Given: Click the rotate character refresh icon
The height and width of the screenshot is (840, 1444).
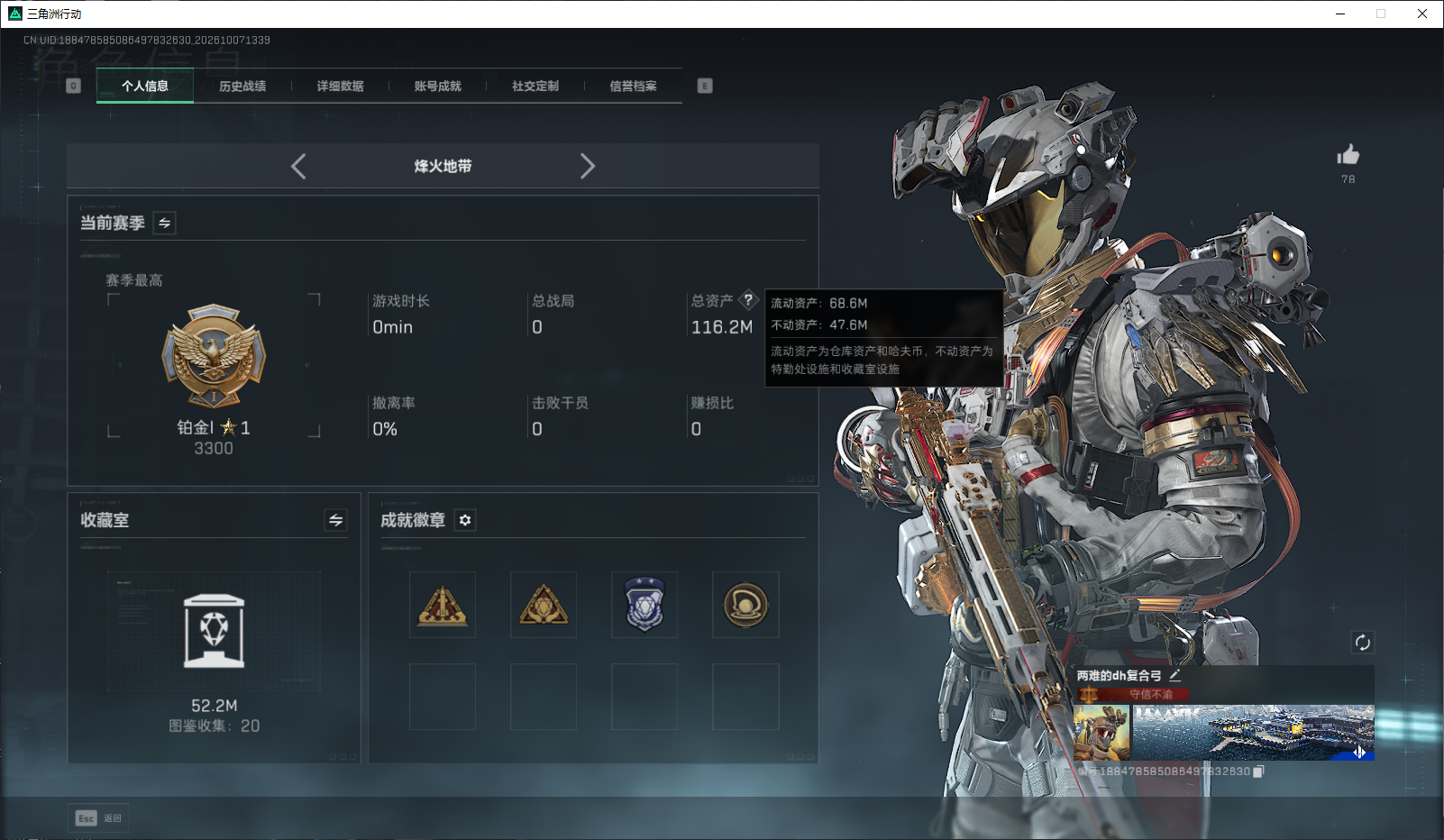Looking at the screenshot, I should point(1362,643).
